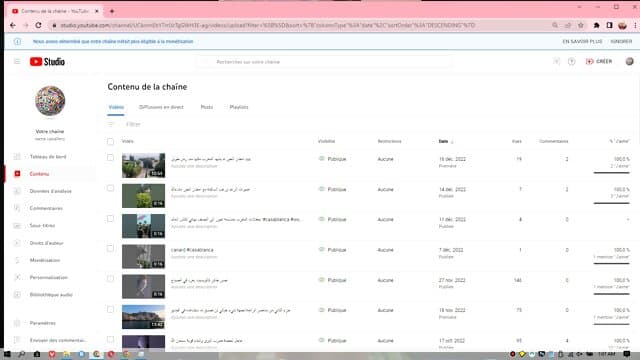Open visibility dropdown for the 16 nov. video

pyautogui.click(x=332, y=310)
